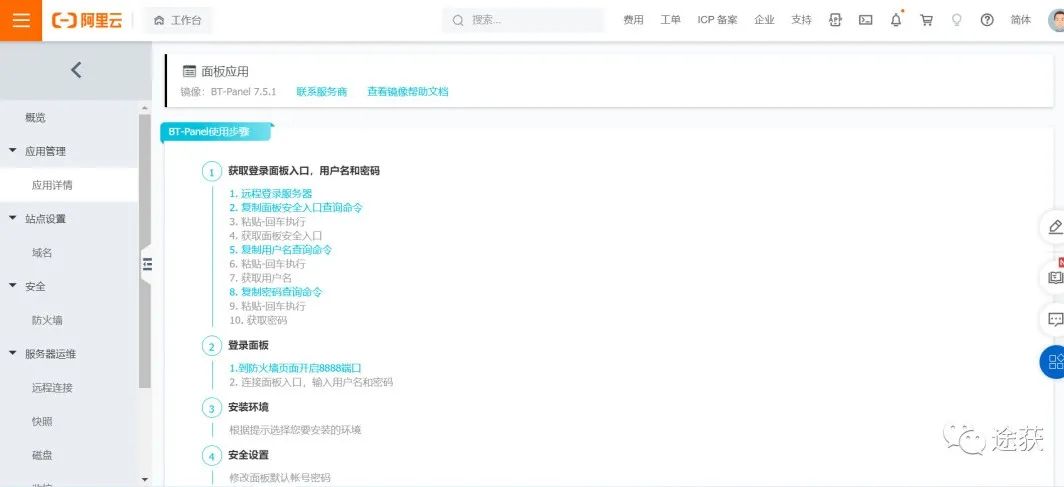
Task: Open the help question mark icon
Action: click(x=987, y=20)
